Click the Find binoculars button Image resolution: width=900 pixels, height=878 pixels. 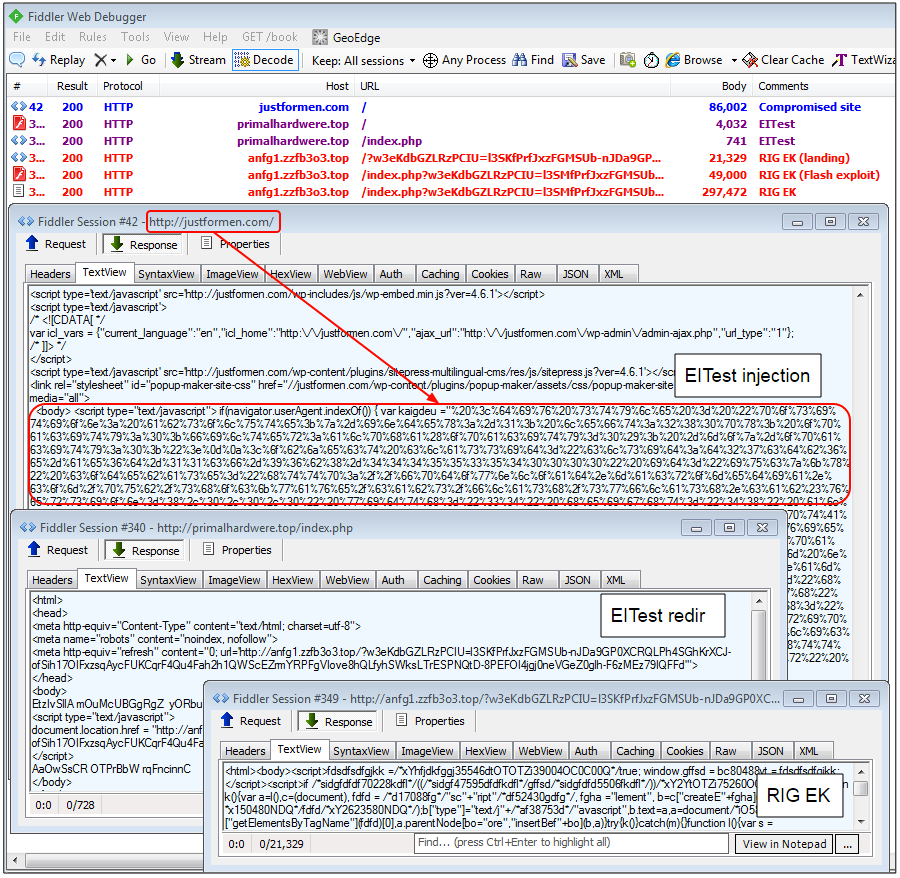pos(533,60)
